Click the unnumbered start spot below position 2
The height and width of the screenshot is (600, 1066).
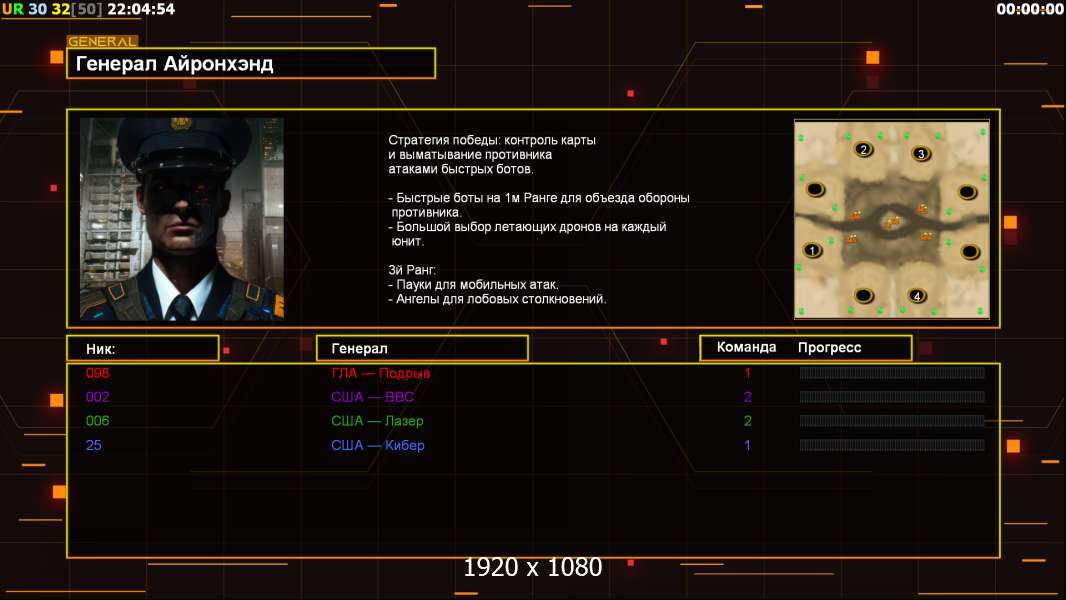[815, 190]
